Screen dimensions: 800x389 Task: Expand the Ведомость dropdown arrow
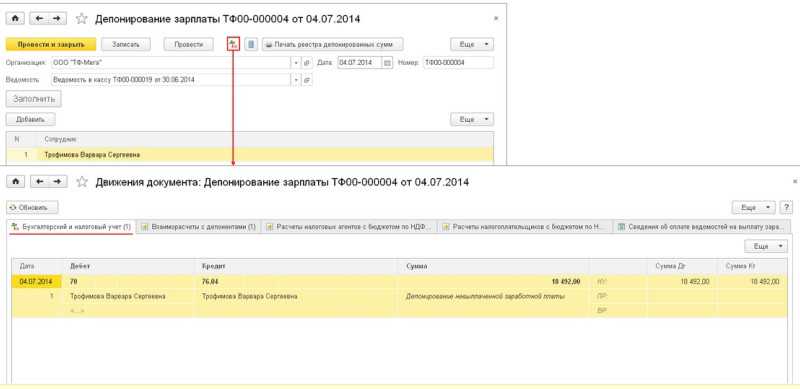(x=296, y=80)
